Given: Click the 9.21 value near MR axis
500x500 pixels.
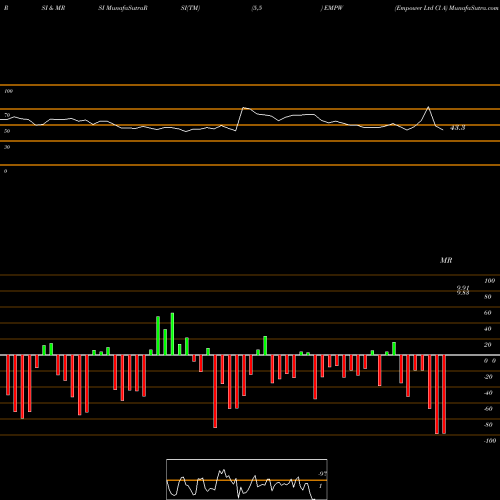Looking at the screenshot, I should [x=463, y=288].
